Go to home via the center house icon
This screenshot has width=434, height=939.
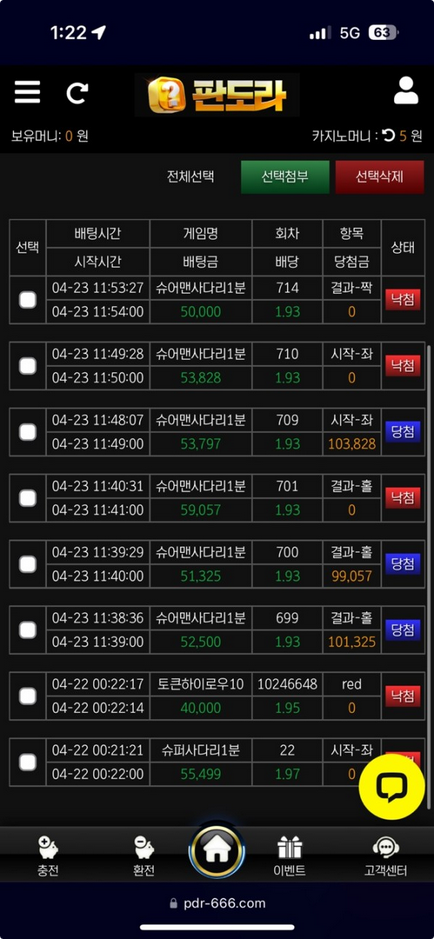click(x=216, y=851)
